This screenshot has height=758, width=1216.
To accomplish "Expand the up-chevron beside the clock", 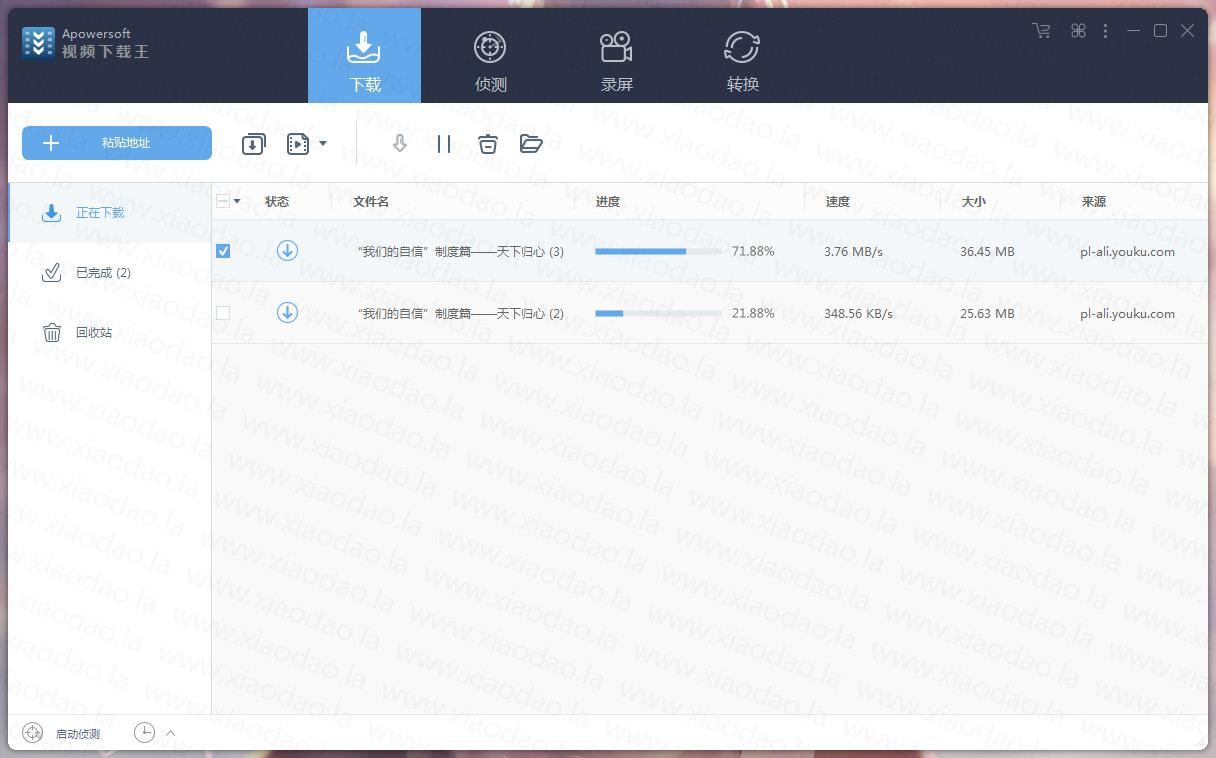I will 170,733.
